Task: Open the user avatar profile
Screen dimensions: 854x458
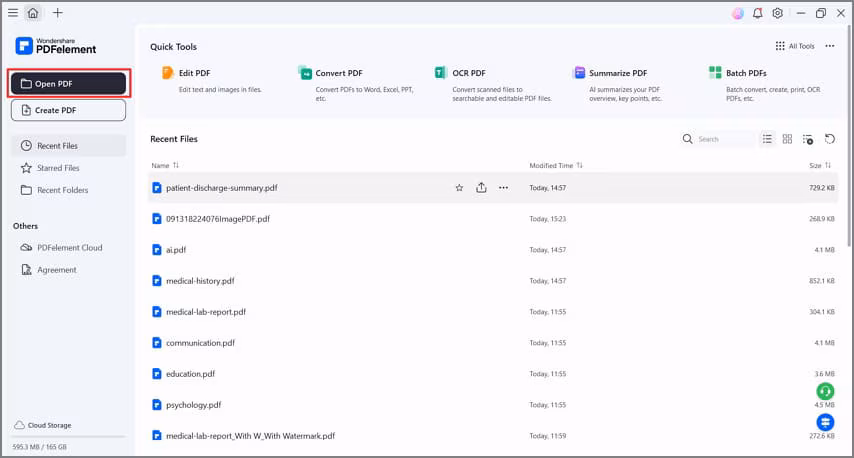Action: coord(737,14)
